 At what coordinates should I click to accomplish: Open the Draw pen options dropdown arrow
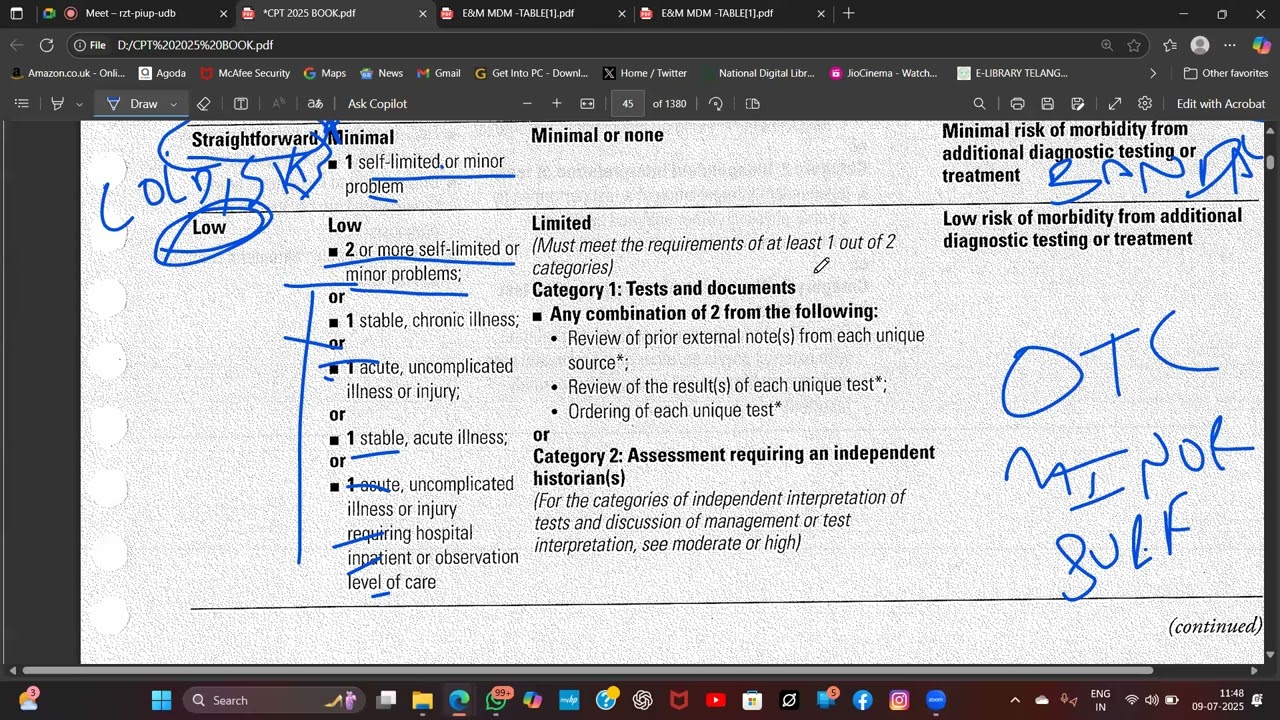pos(173,104)
